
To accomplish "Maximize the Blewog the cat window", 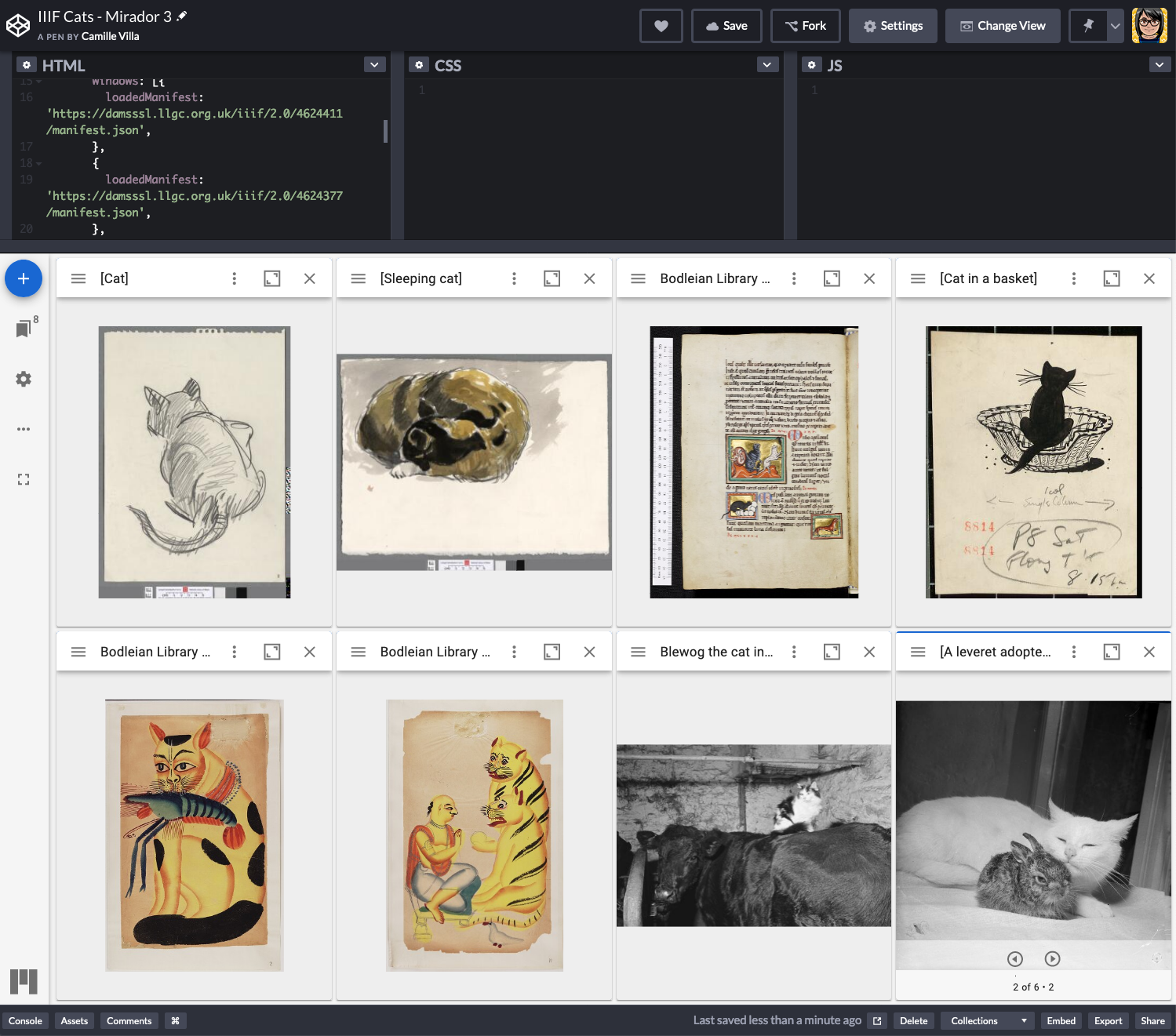I will coord(832,652).
